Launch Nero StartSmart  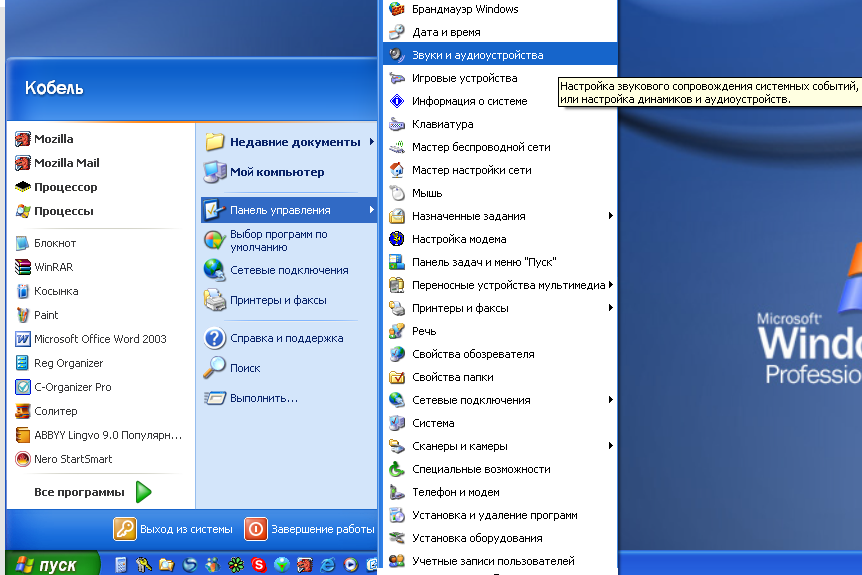pyautogui.click(x=63, y=460)
